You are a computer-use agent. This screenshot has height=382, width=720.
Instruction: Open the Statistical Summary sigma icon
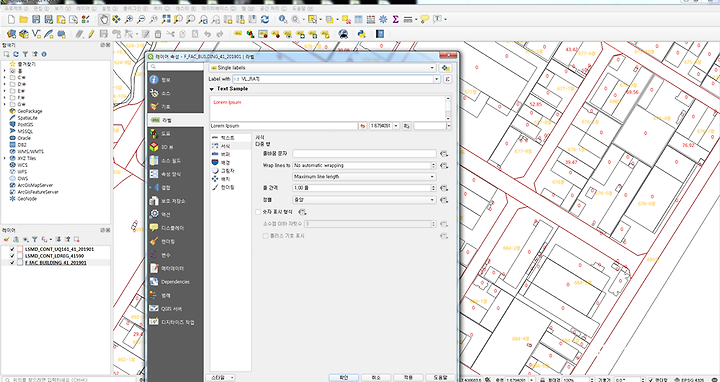tap(395, 19)
